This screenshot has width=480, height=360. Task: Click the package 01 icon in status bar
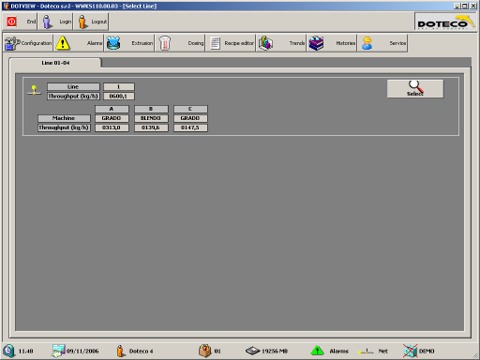tap(205, 351)
